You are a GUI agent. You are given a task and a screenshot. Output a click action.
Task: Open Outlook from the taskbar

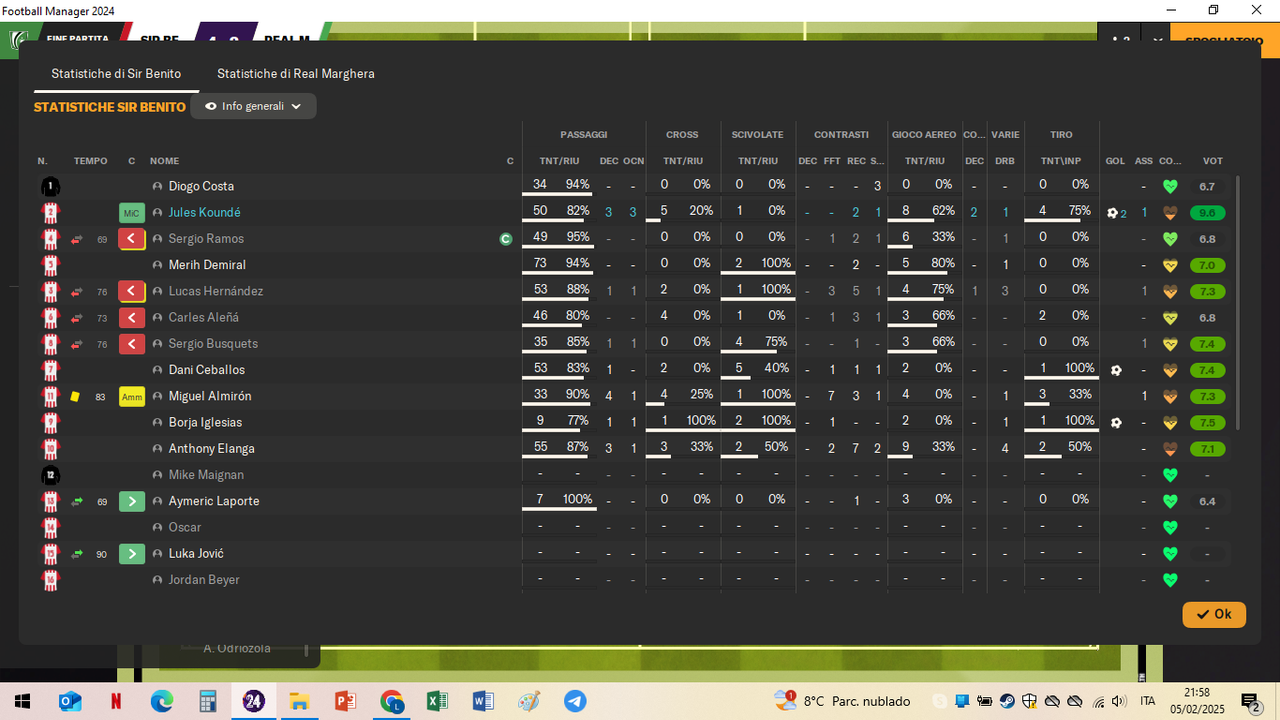pos(70,701)
